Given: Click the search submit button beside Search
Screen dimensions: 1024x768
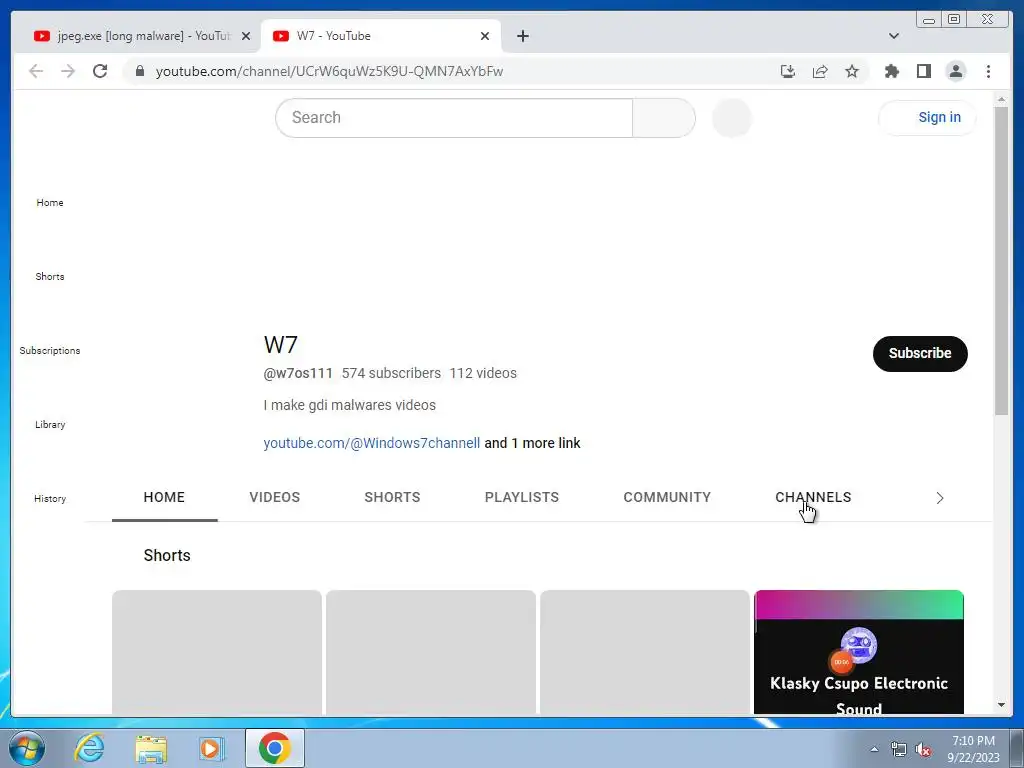Looking at the screenshot, I should pyautogui.click(x=664, y=118).
